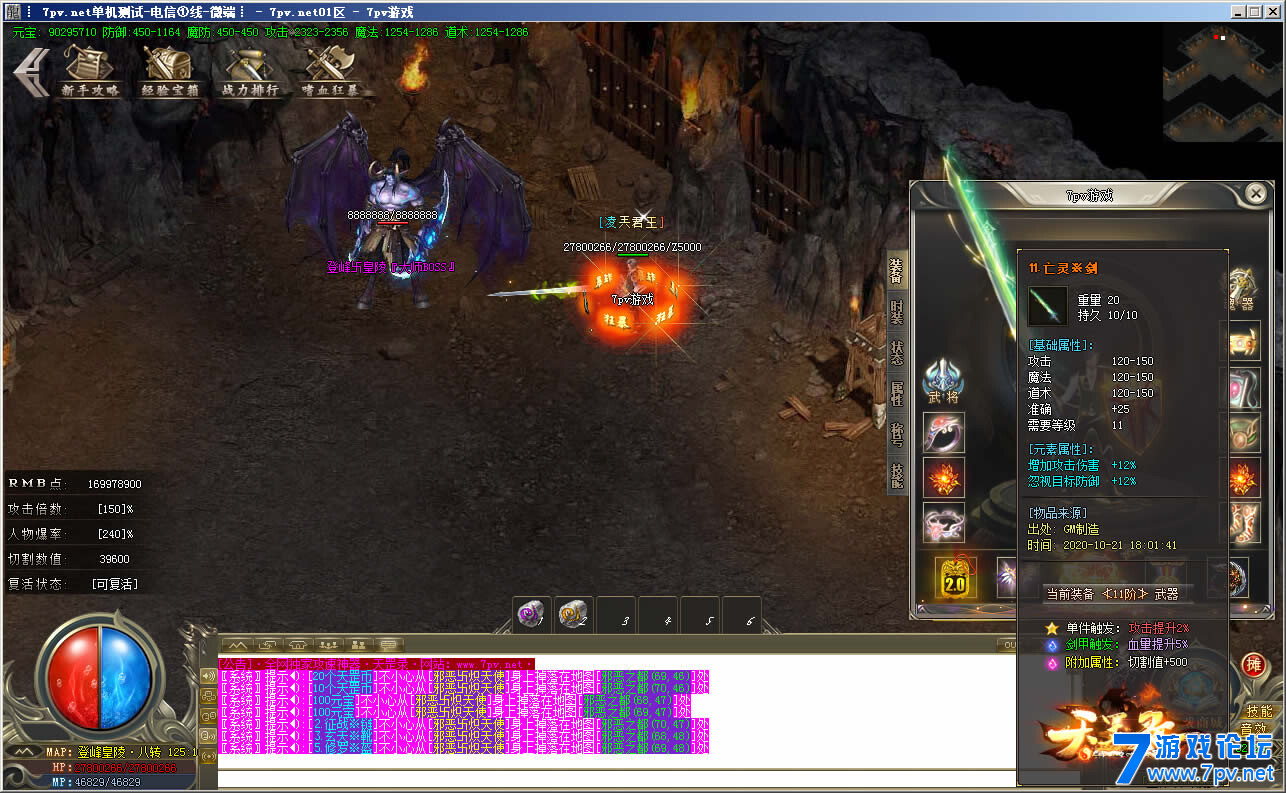
Task: Expand the panel arrow left of MAP label
Action: pyautogui.click(x=22, y=751)
